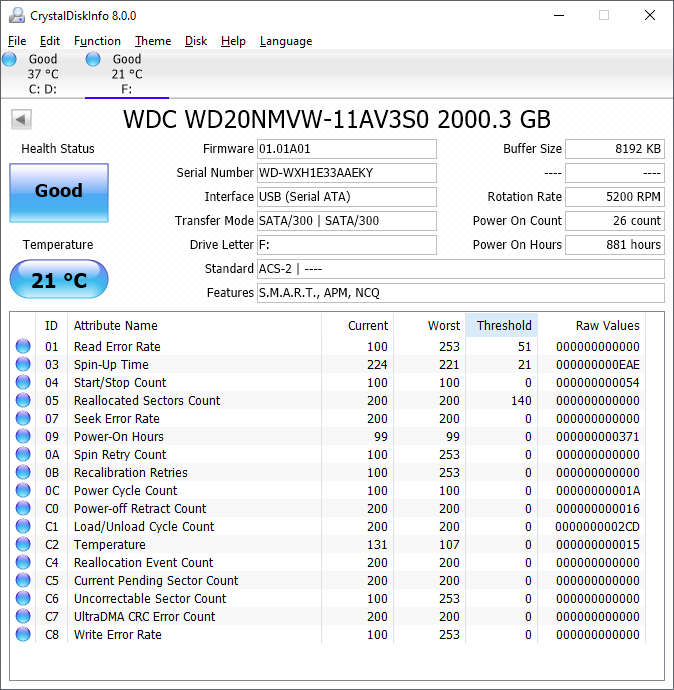
Task: Click the status orb for Spin-Up Time
Action: 23,364
